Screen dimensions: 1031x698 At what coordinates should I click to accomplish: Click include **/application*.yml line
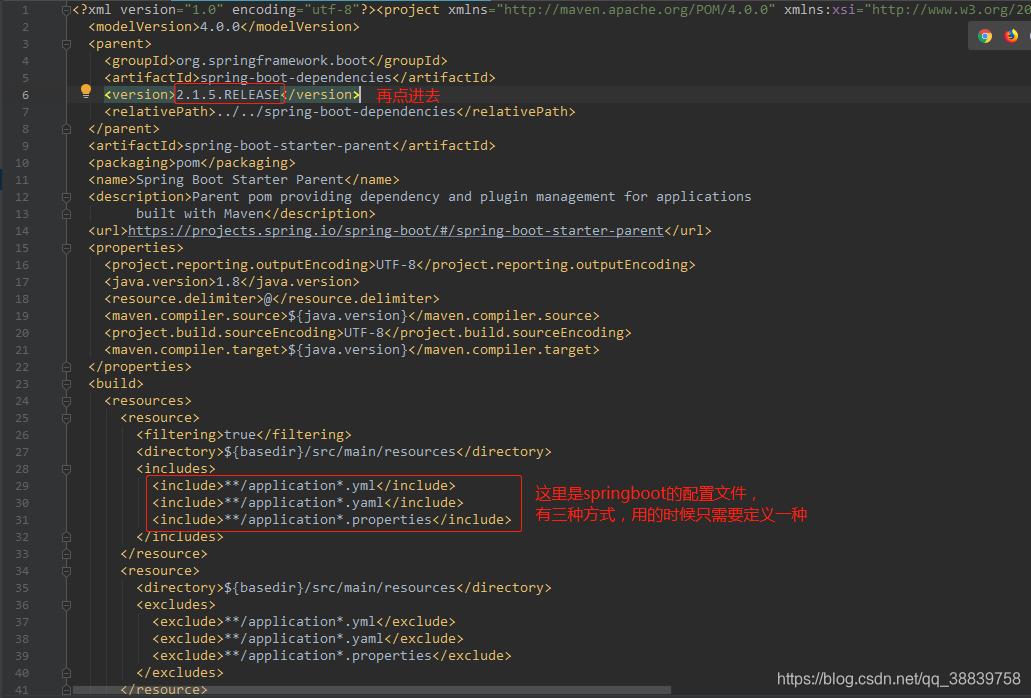304,486
